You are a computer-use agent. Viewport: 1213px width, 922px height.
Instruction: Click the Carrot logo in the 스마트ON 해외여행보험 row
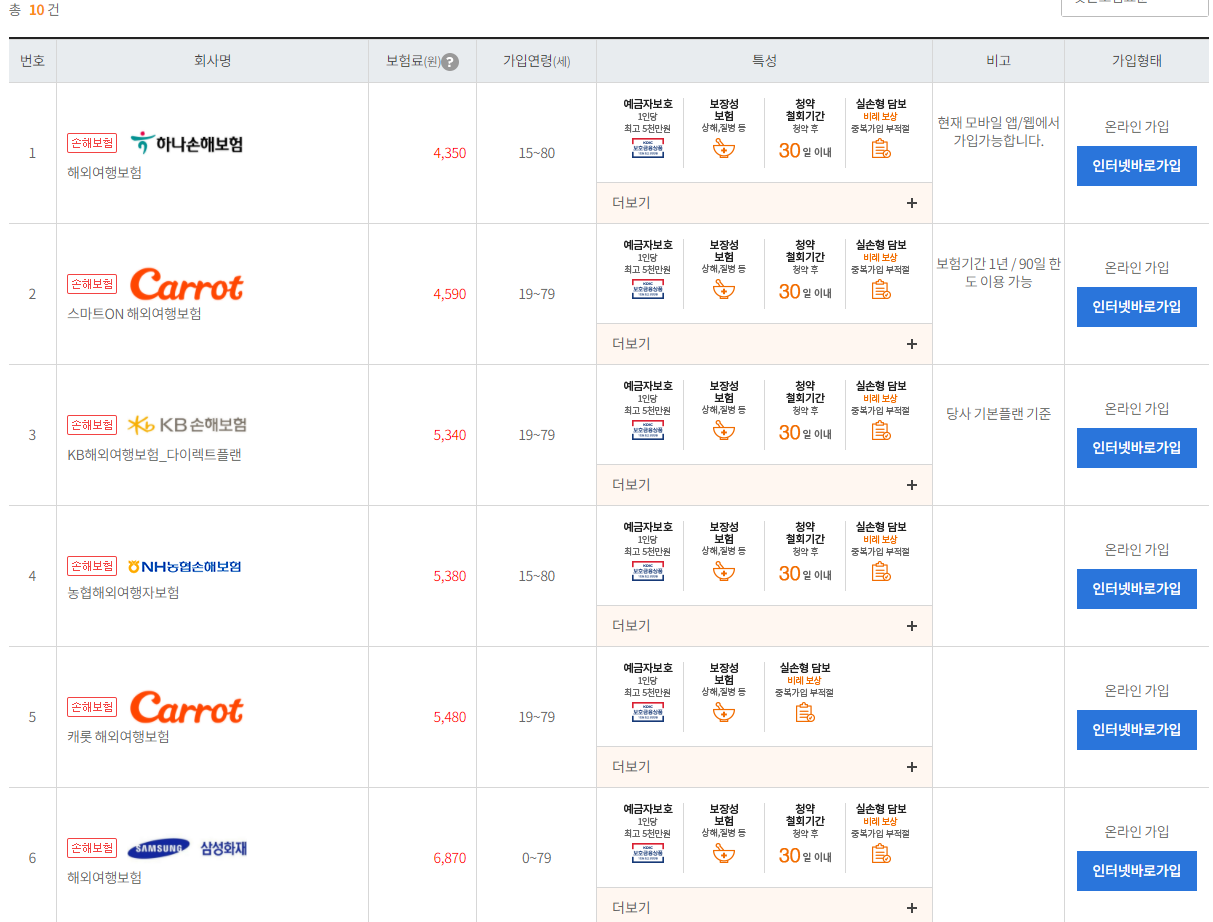coord(186,284)
